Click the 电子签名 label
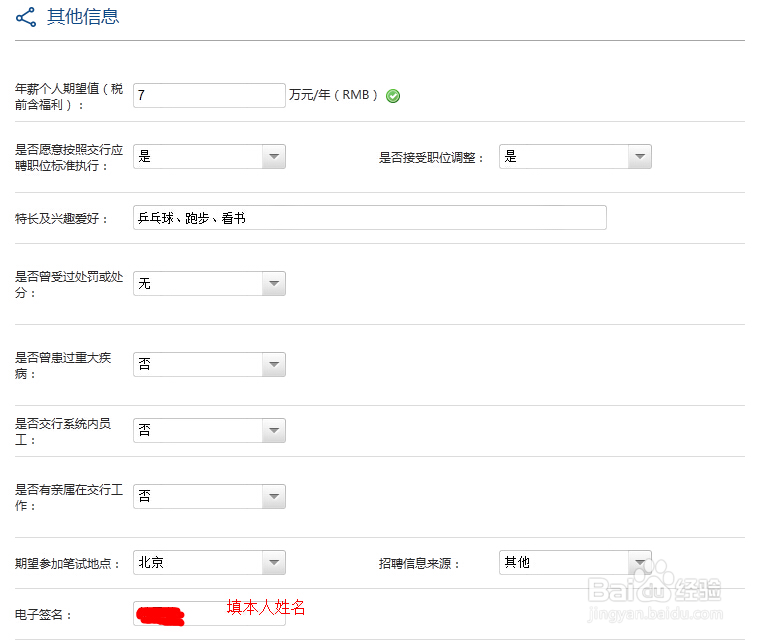This screenshot has height=641, width=766. [x=43, y=615]
